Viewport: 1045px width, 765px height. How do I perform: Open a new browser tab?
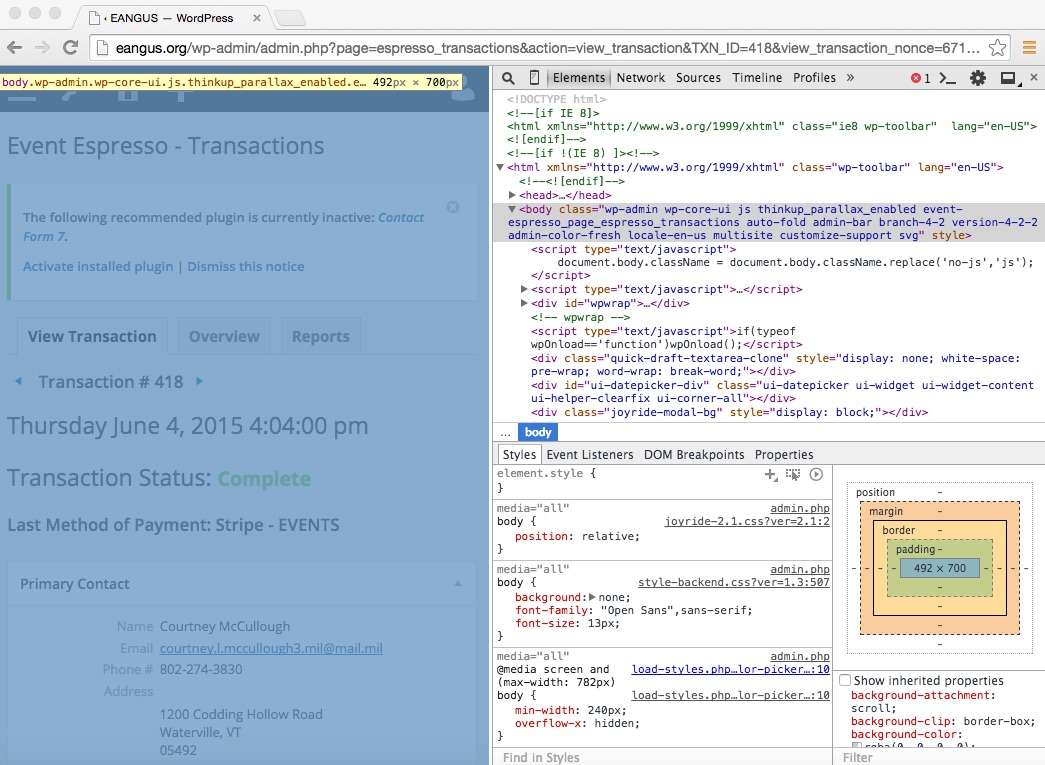pos(290,18)
